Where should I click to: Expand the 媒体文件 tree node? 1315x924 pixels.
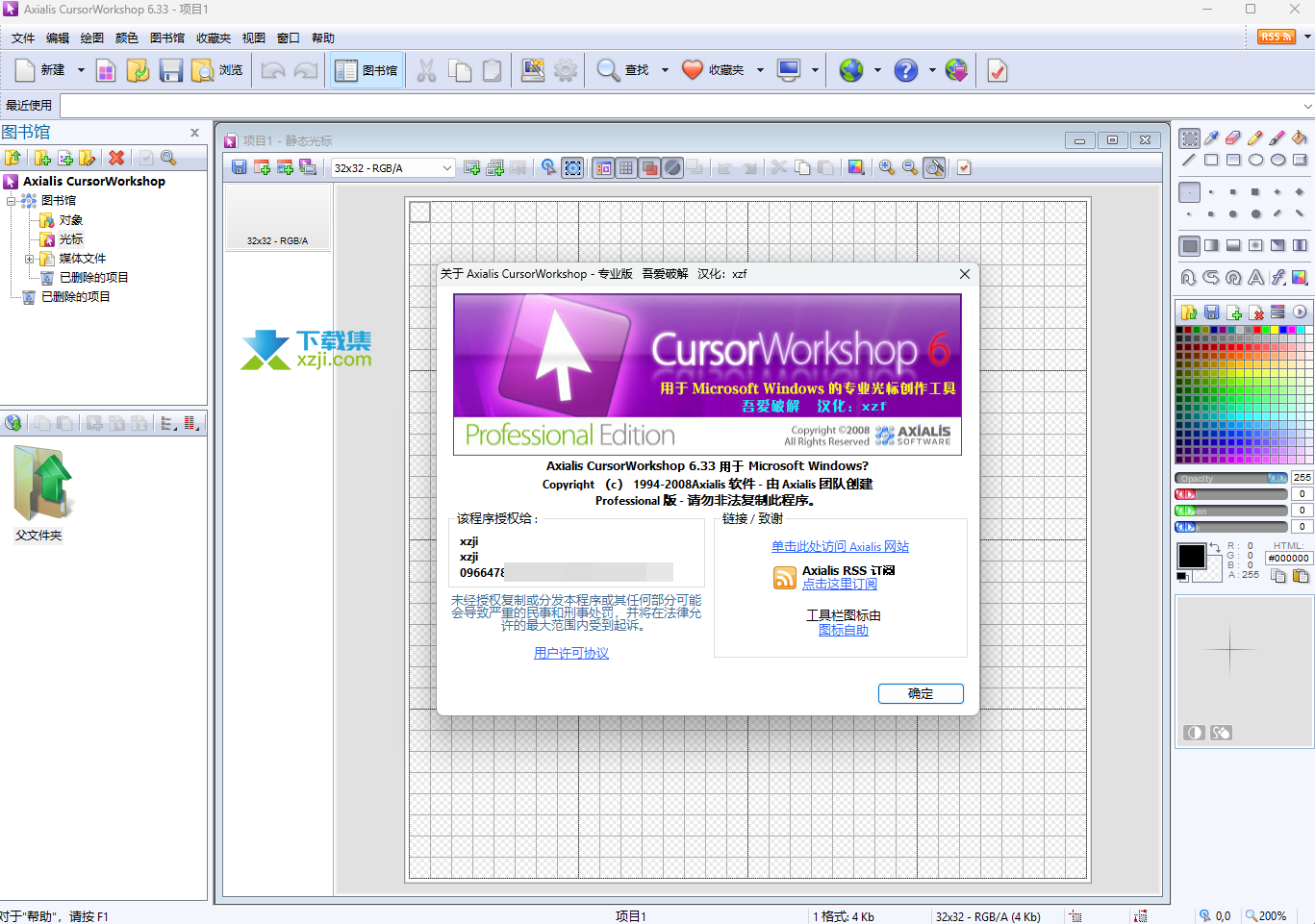pos(29,259)
